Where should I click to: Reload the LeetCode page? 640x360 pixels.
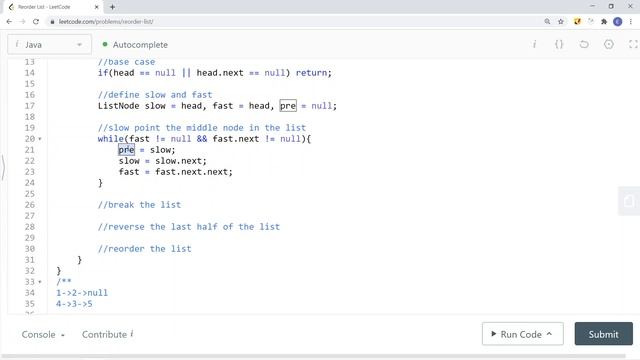tap(36, 22)
